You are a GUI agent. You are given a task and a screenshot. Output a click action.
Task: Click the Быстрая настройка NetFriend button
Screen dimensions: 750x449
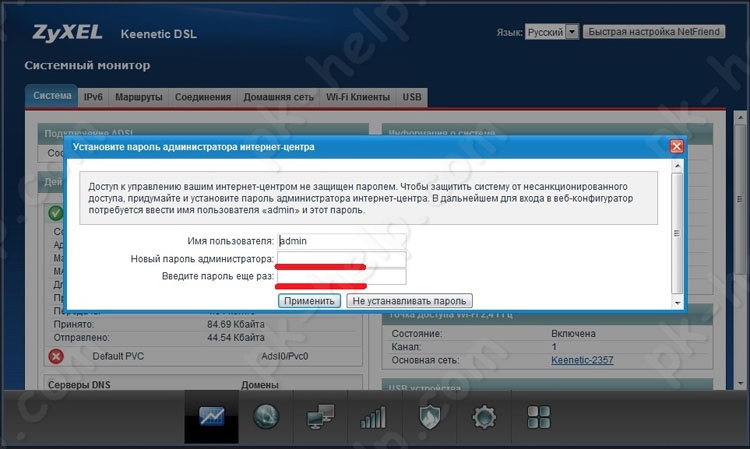coord(654,32)
